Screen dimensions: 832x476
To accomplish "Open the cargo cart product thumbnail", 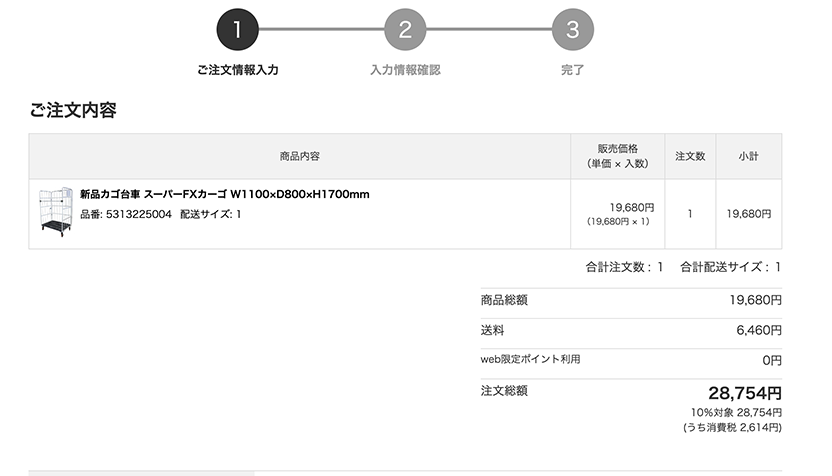I will pos(56,212).
